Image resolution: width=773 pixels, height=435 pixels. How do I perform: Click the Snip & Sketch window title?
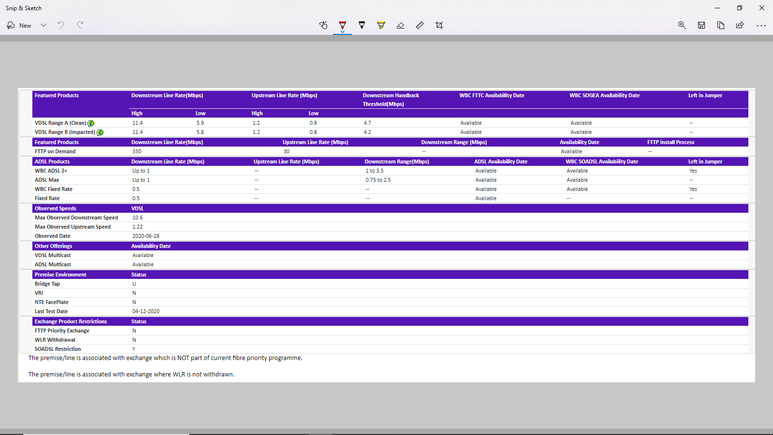tap(24, 8)
